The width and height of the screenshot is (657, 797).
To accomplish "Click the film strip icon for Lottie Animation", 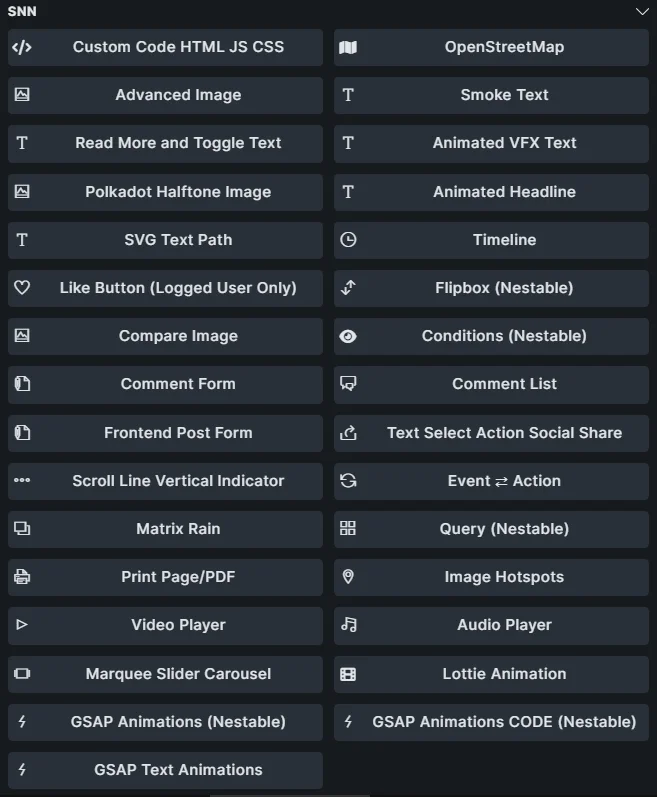I will coord(348,674).
